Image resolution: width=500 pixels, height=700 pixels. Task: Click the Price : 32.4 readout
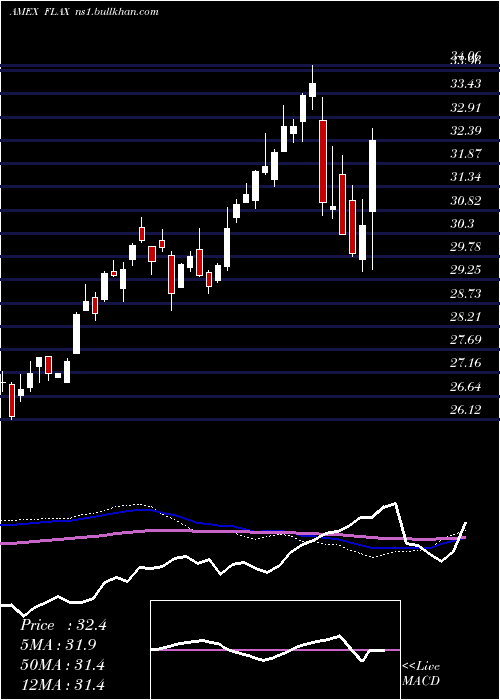(63, 625)
